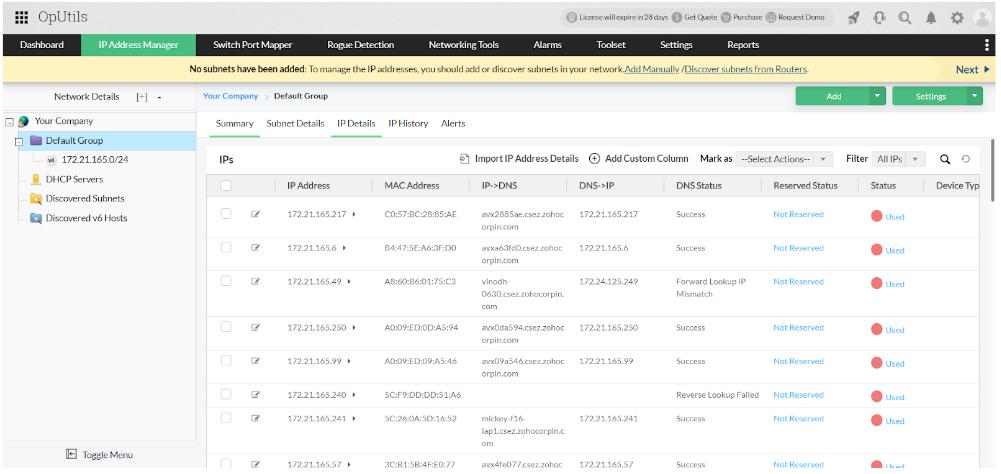The height and width of the screenshot is (474, 1001).
Task: Click Next in the yellow banner
Action: pyautogui.click(x=972, y=70)
